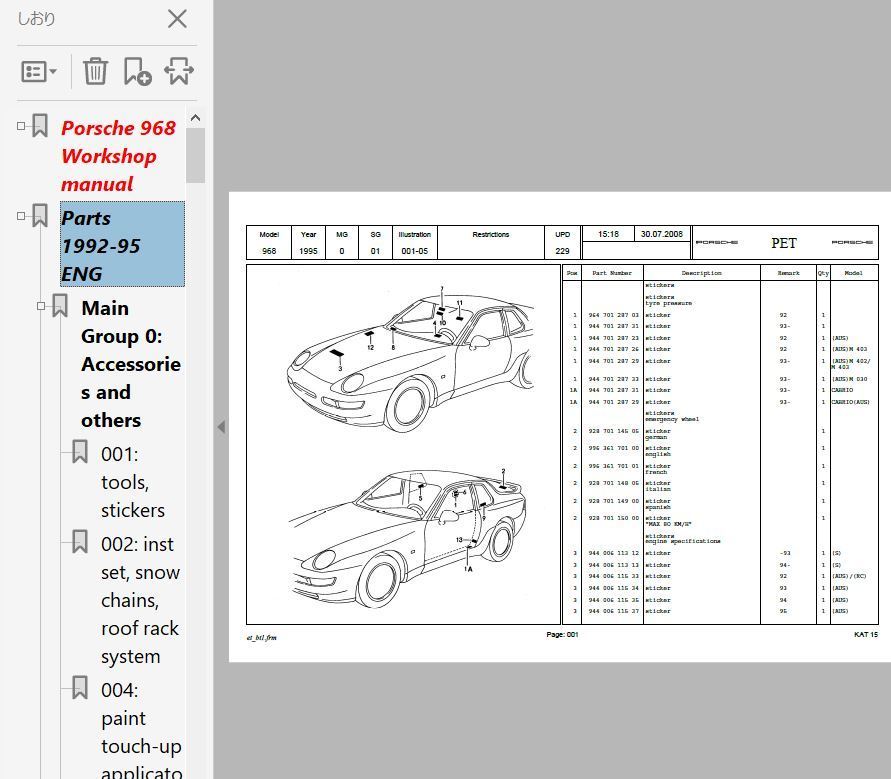Click bookmark icon beside 001: tools, stickers

(80, 452)
